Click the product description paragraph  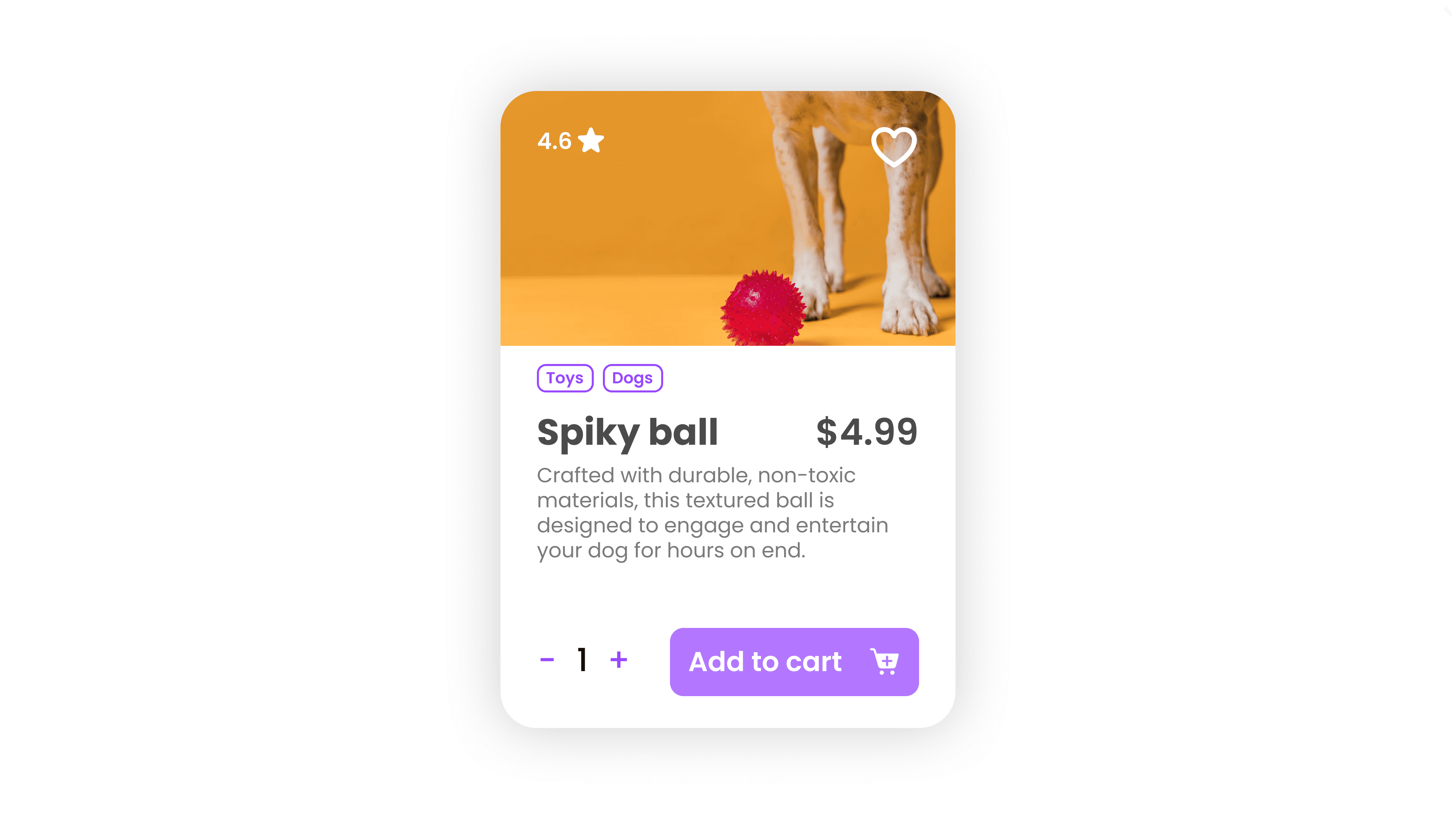(x=712, y=513)
